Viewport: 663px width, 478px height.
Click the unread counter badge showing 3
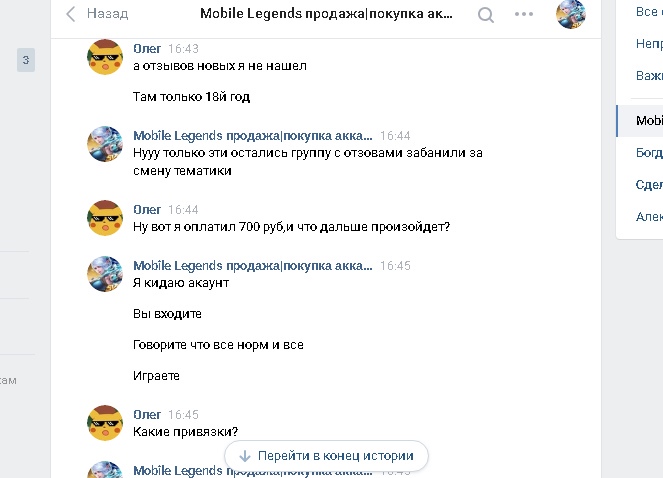26,60
